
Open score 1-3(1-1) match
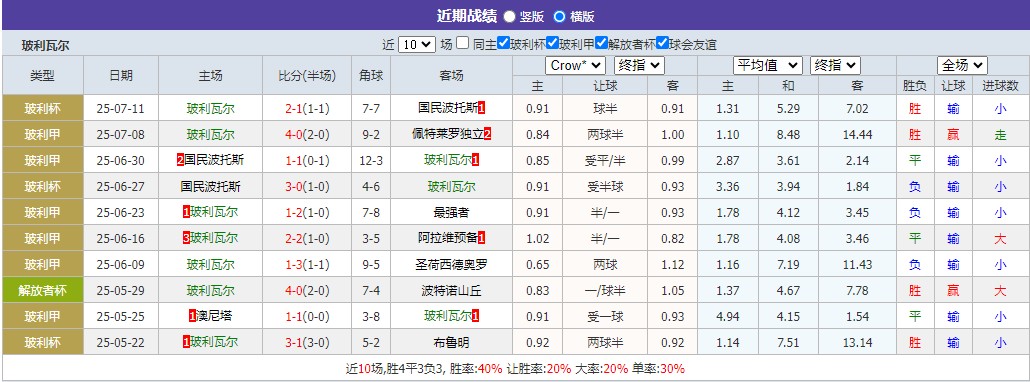click(x=307, y=265)
